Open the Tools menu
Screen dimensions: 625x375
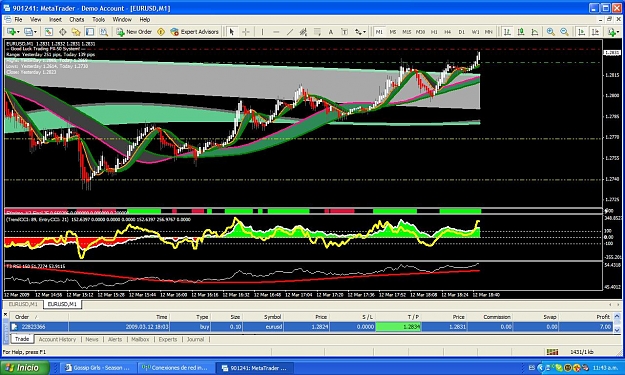click(x=98, y=20)
